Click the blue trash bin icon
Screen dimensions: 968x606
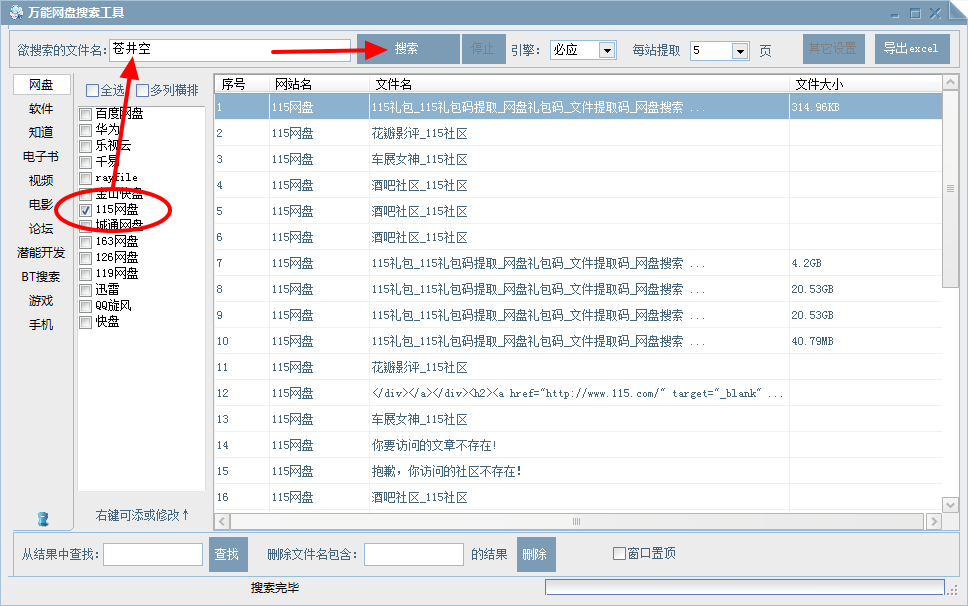[43, 518]
